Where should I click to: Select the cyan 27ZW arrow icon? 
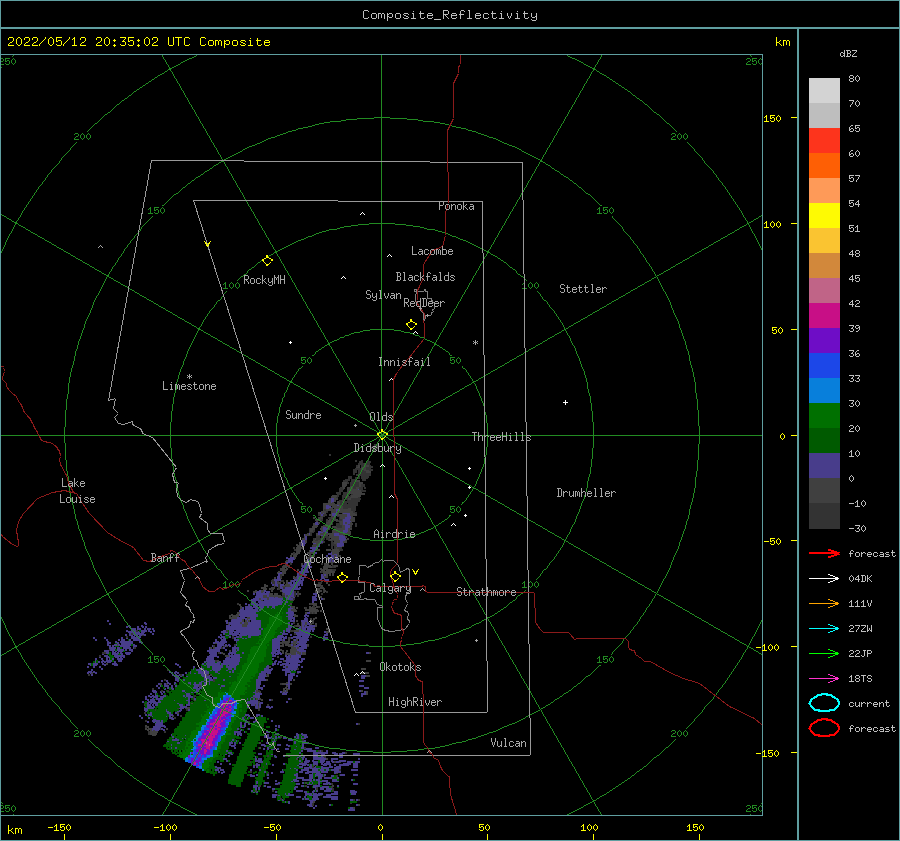coord(824,629)
